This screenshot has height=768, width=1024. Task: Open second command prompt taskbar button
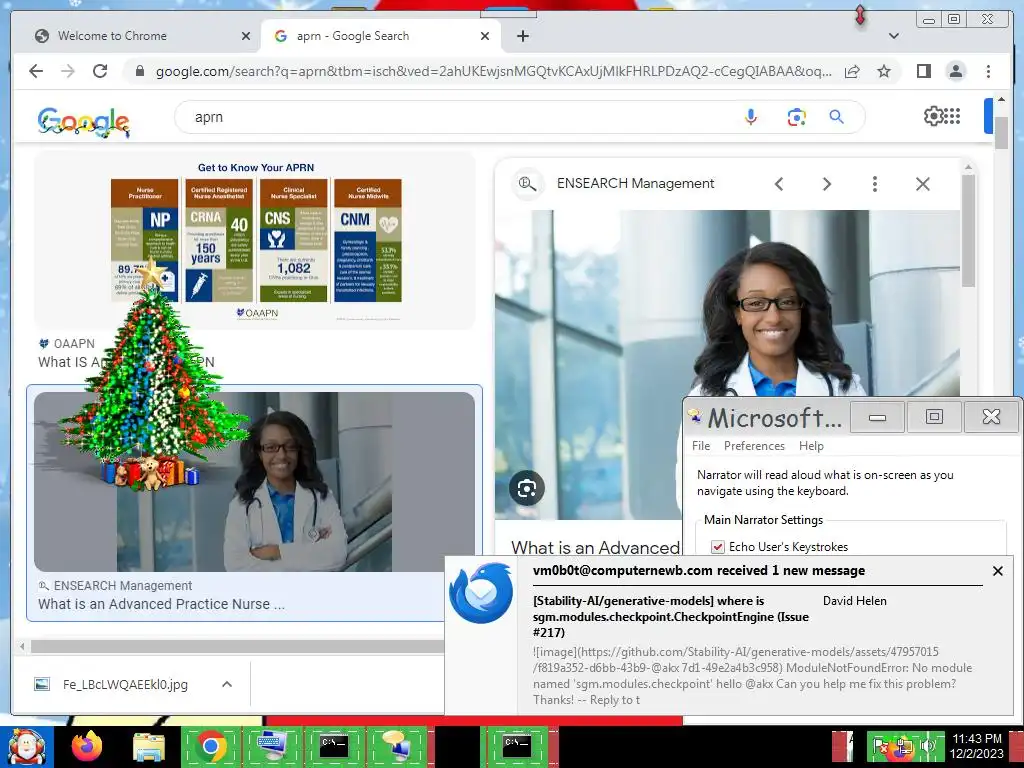[x=516, y=745]
